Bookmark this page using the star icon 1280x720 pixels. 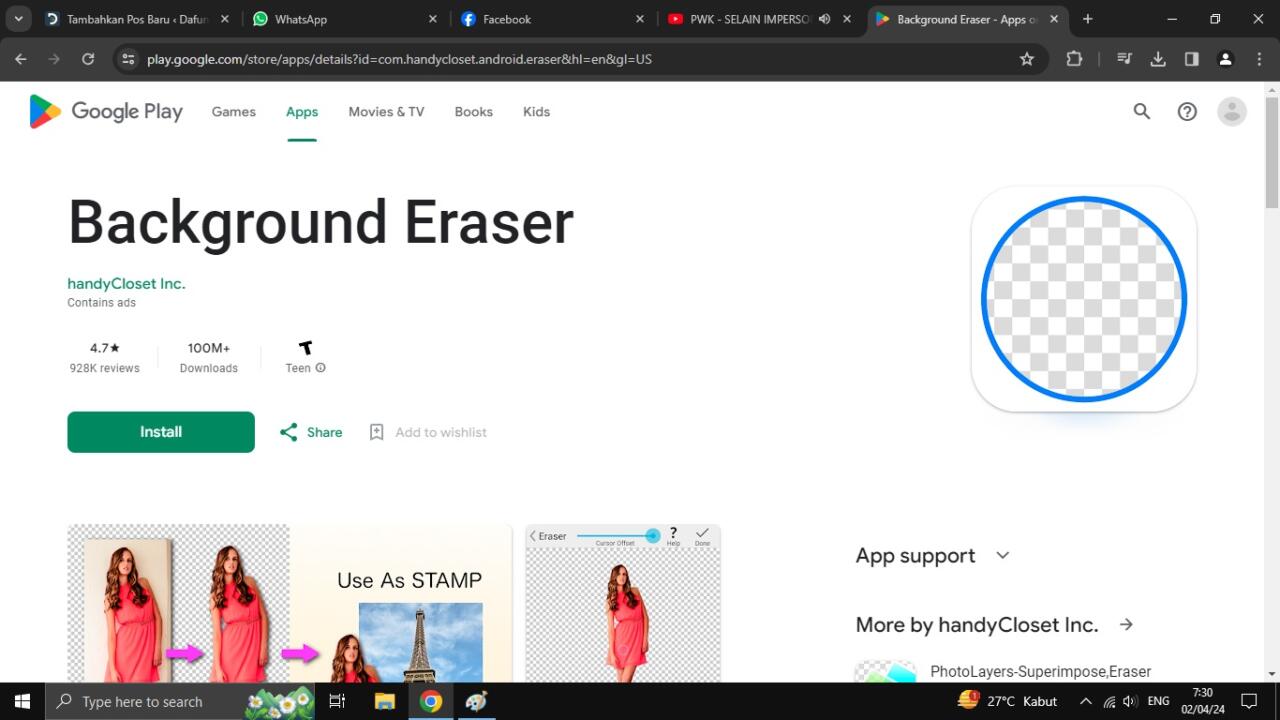tap(1026, 59)
